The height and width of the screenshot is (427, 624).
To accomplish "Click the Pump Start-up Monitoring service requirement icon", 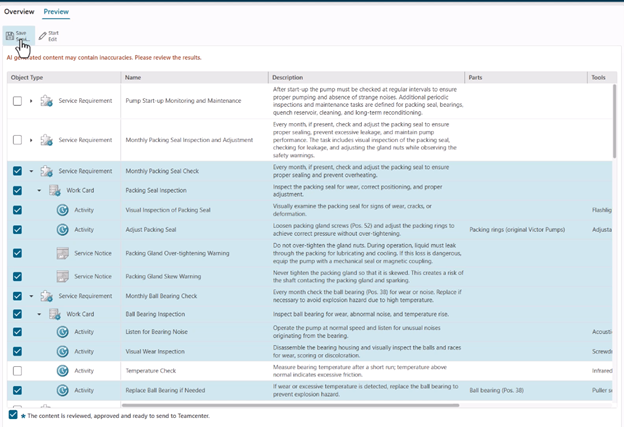I will tap(46, 101).
